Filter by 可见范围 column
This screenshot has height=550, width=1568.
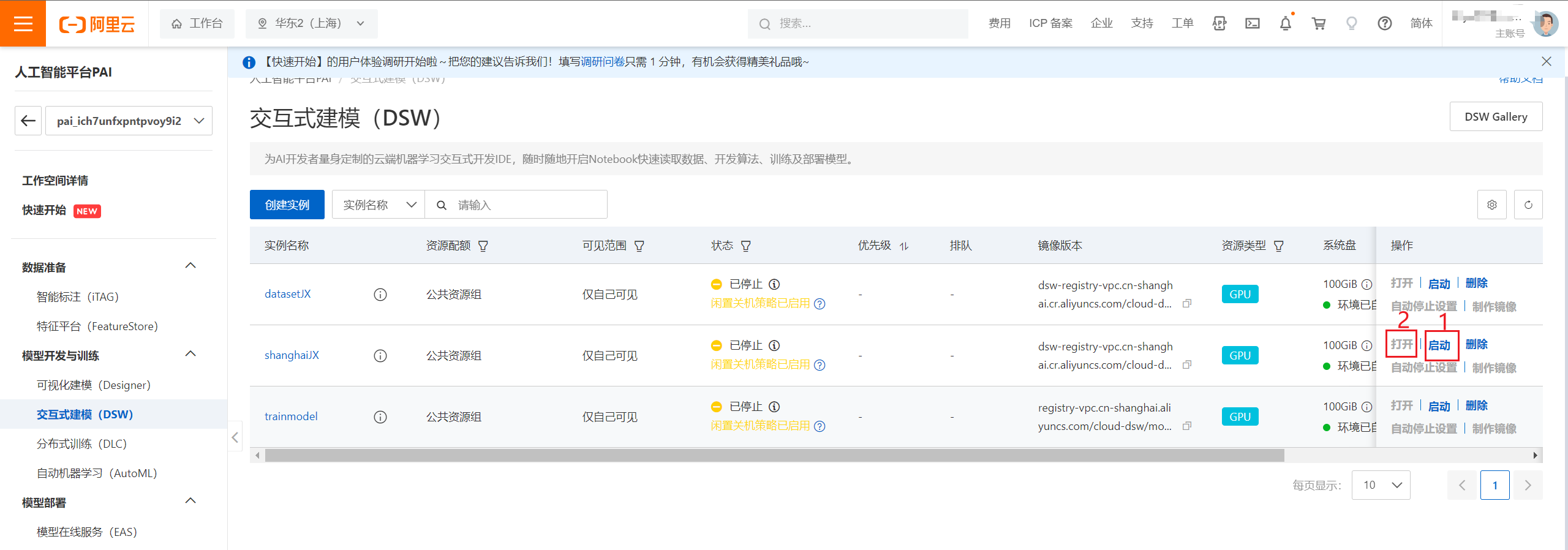[x=639, y=246]
